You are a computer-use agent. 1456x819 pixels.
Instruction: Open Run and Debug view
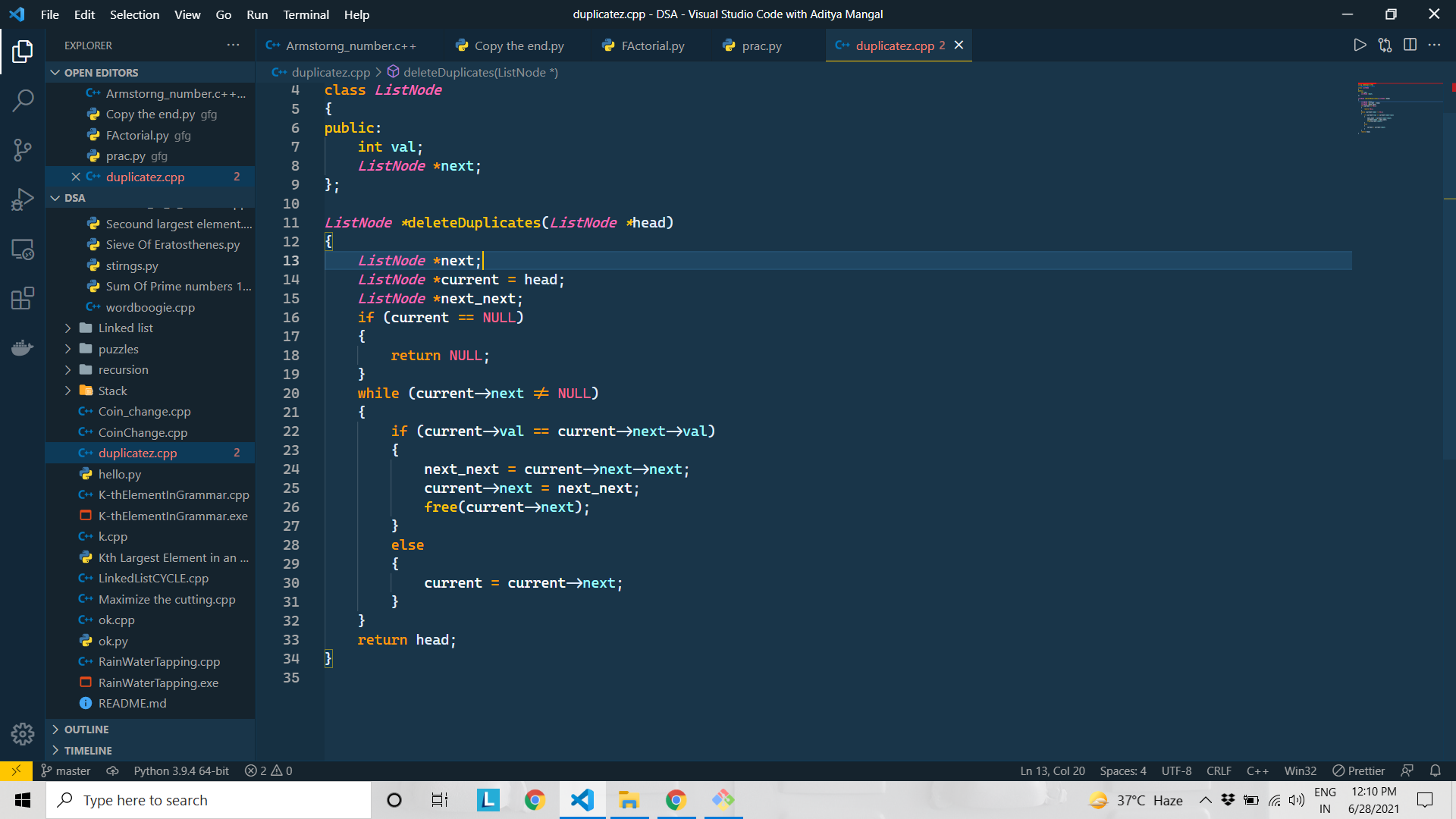point(23,199)
